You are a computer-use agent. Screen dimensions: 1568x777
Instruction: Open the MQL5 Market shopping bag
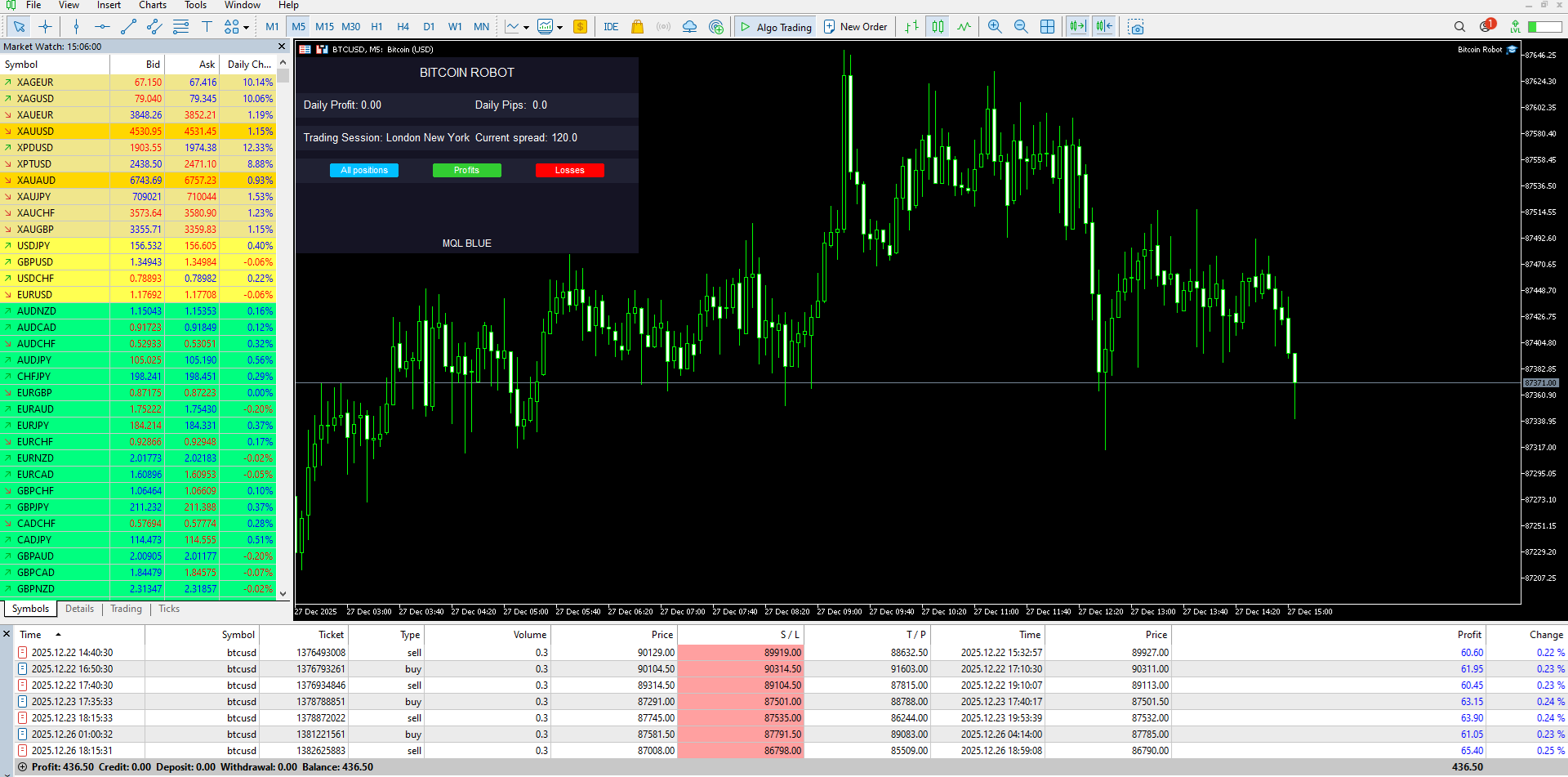point(637,27)
